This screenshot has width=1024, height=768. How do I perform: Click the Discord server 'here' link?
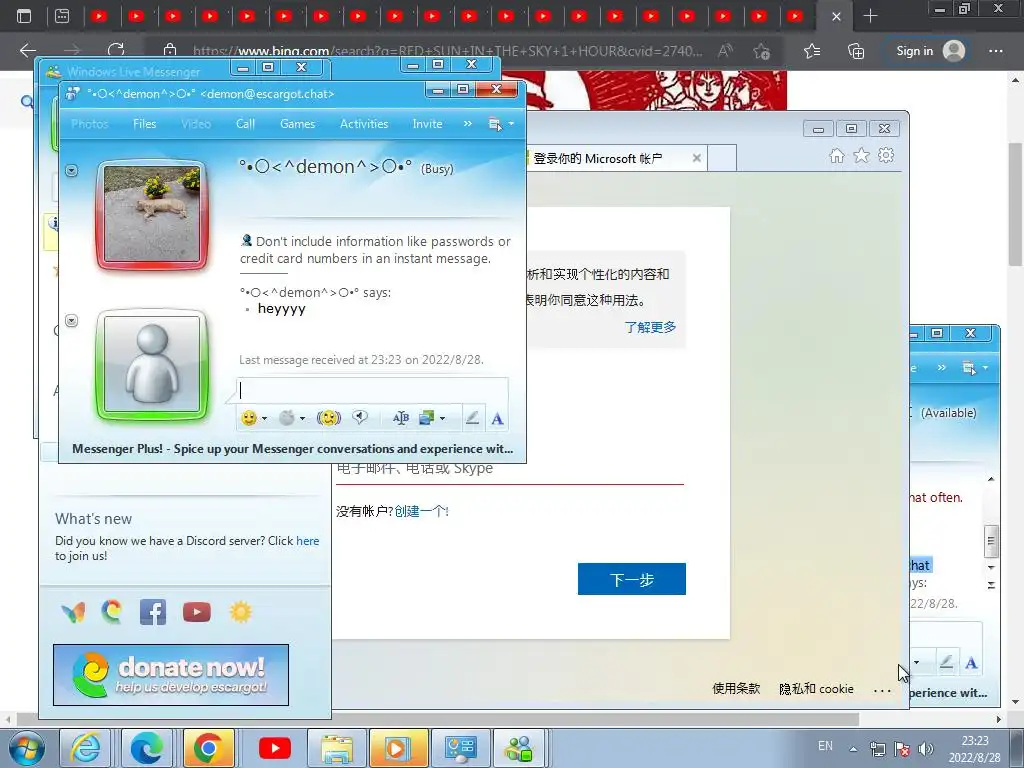click(x=308, y=541)
